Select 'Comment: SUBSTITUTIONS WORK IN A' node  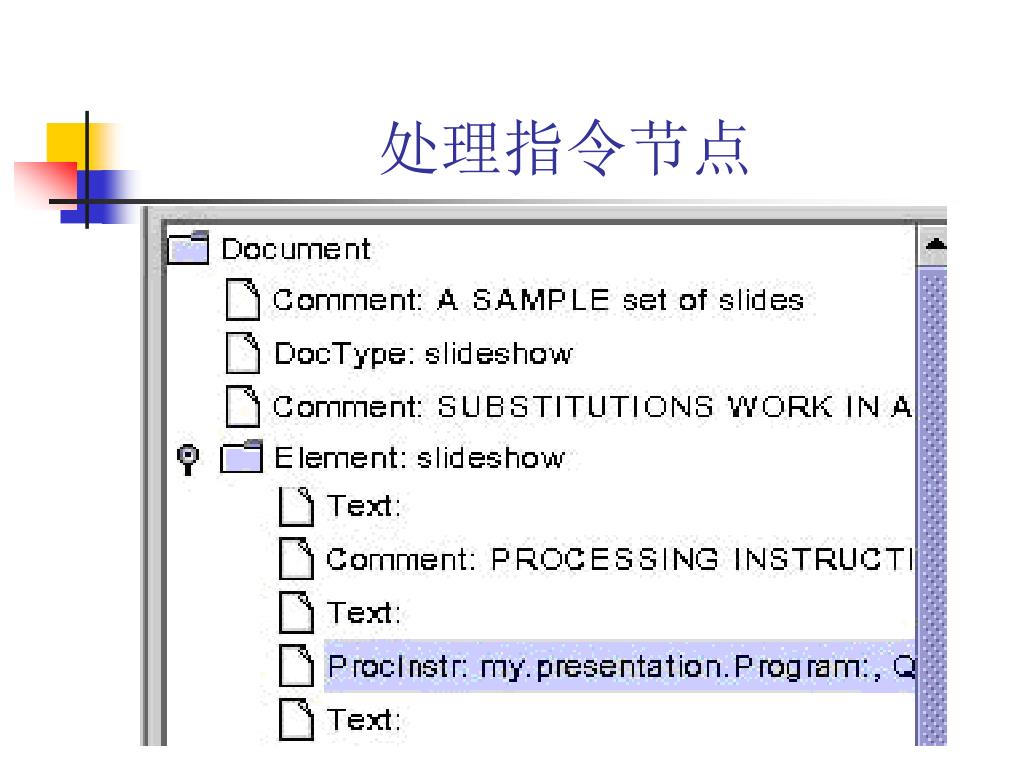pos(592,407)
